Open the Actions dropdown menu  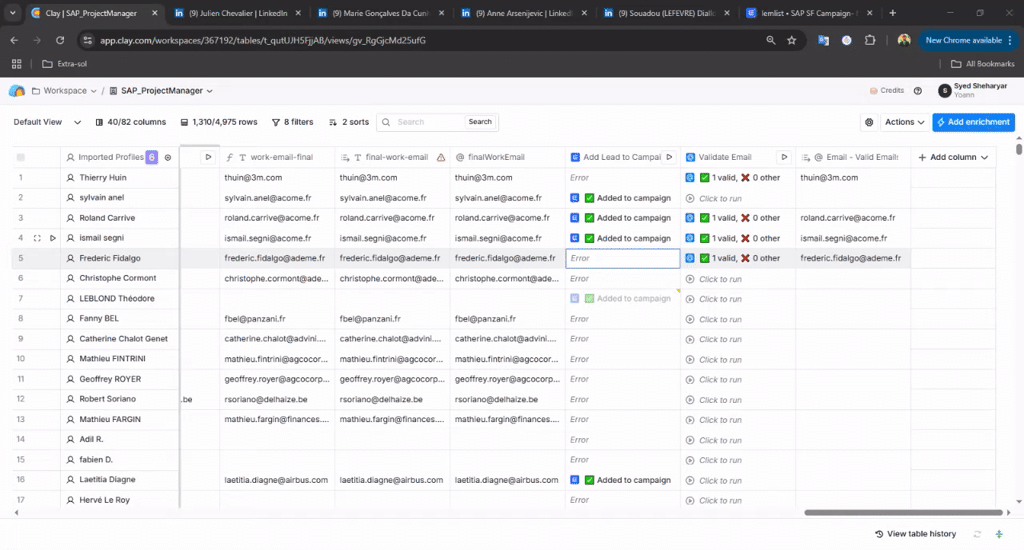point(904,122)
